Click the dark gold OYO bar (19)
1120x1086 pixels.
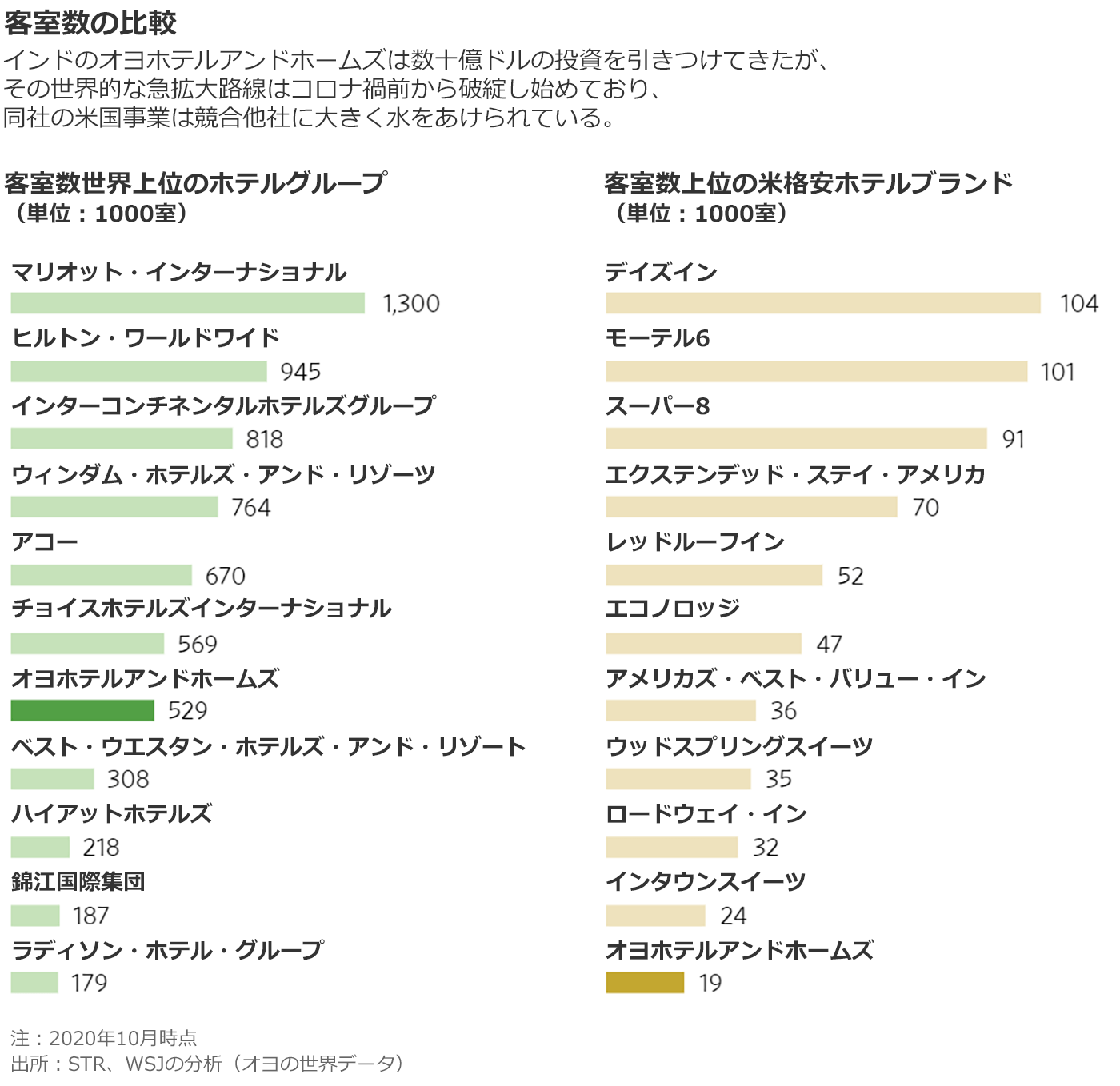tap(645, 982)
